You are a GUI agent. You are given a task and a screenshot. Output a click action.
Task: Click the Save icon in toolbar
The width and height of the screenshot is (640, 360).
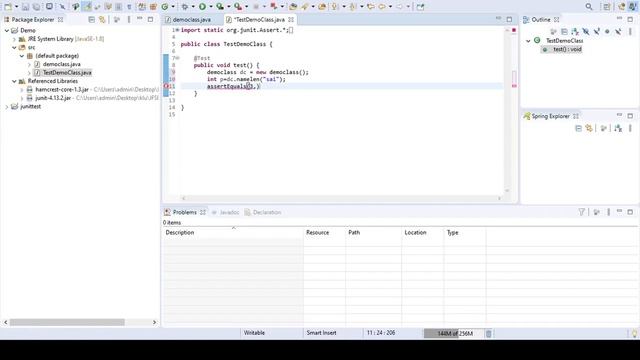point(25,7)
